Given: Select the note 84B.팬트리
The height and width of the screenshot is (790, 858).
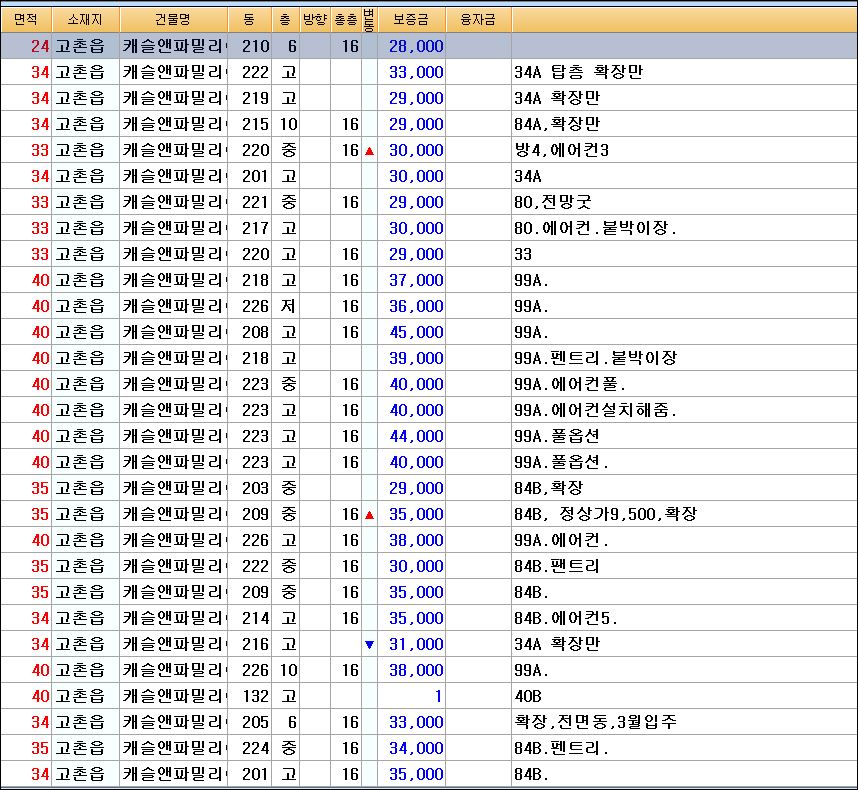Looking at the screenshot, I should (x=556, y=566).
